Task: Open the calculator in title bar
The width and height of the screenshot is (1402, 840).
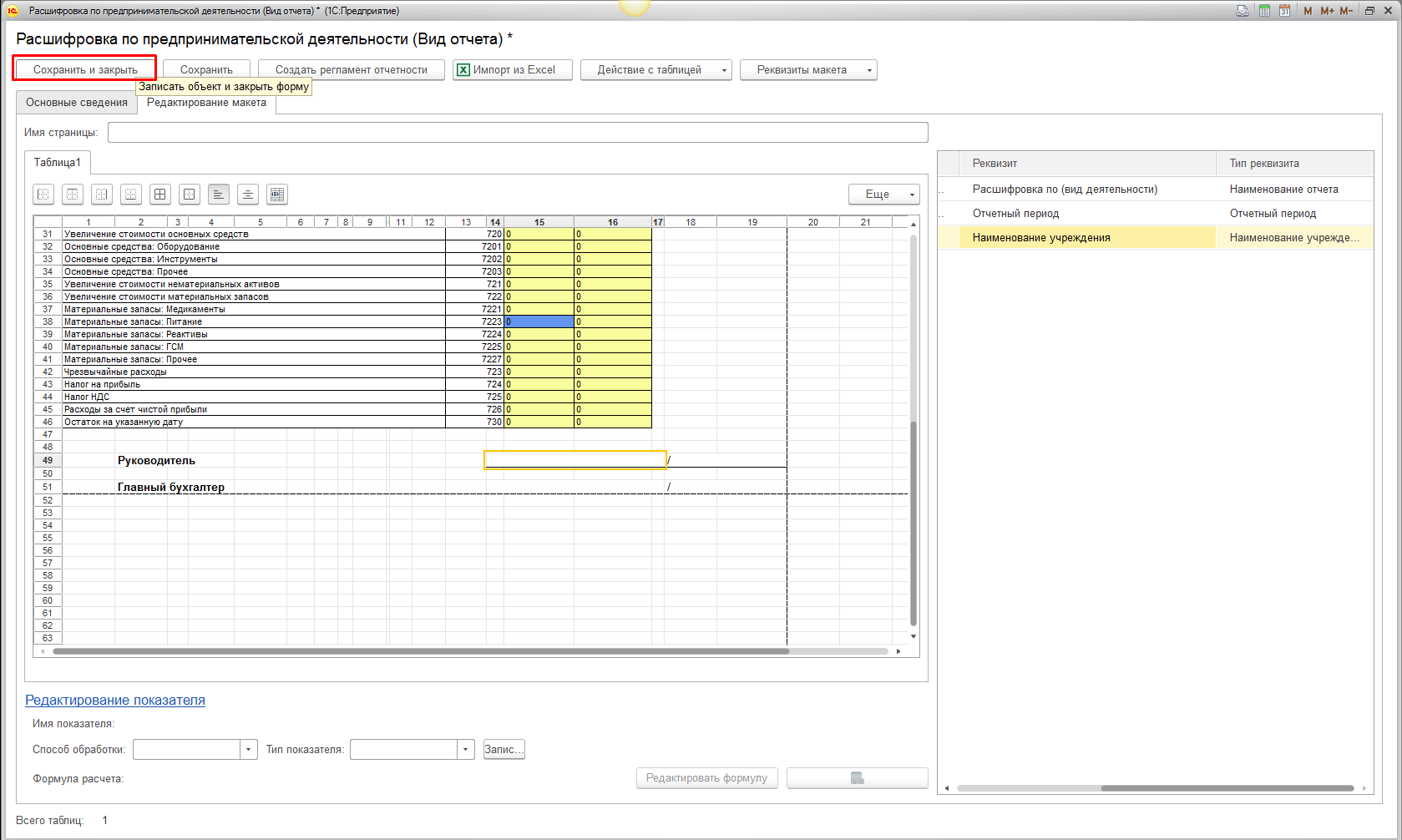Action: point(1264,11)
